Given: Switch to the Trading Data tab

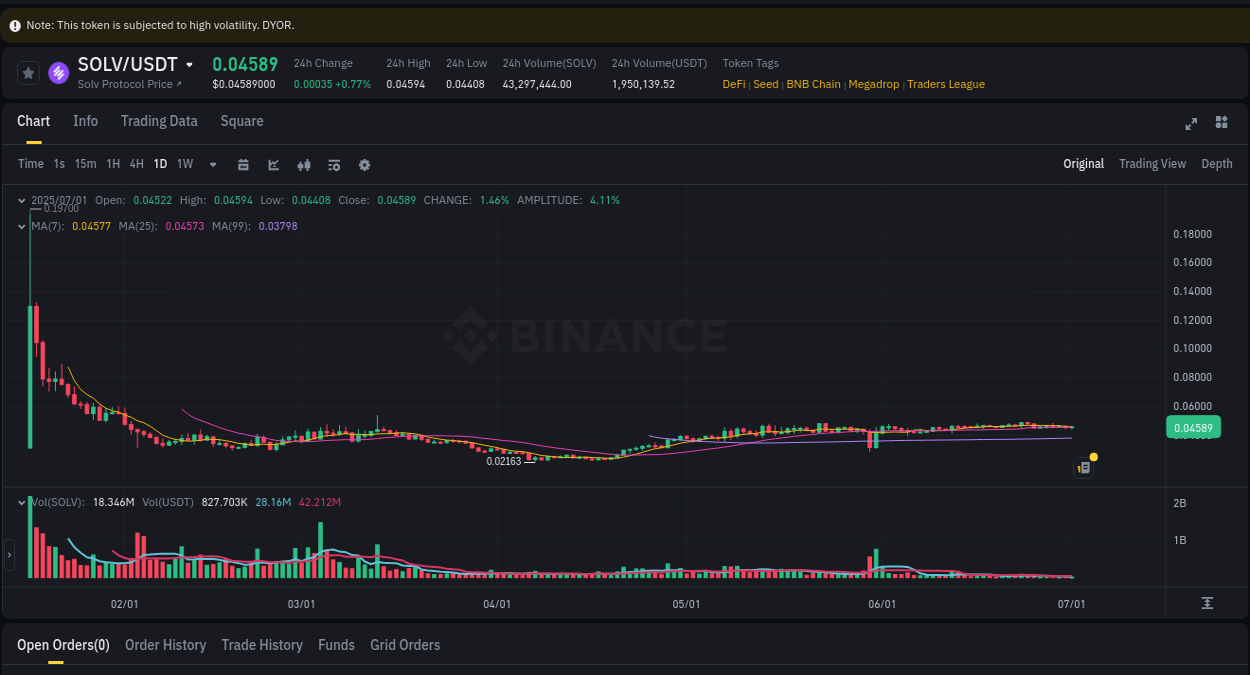Looking at the screenshot, I should pos(159,121).
